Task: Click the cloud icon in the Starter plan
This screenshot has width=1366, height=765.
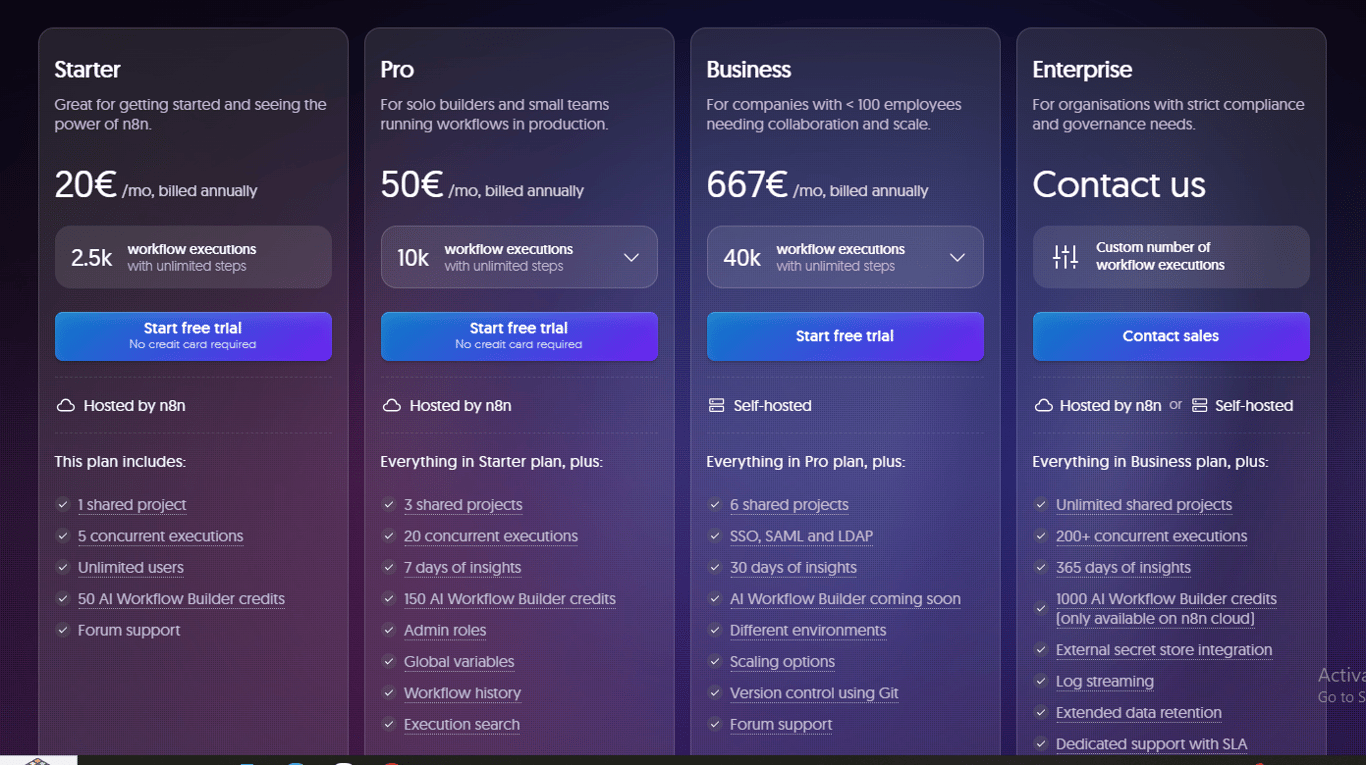Action: 65,405
